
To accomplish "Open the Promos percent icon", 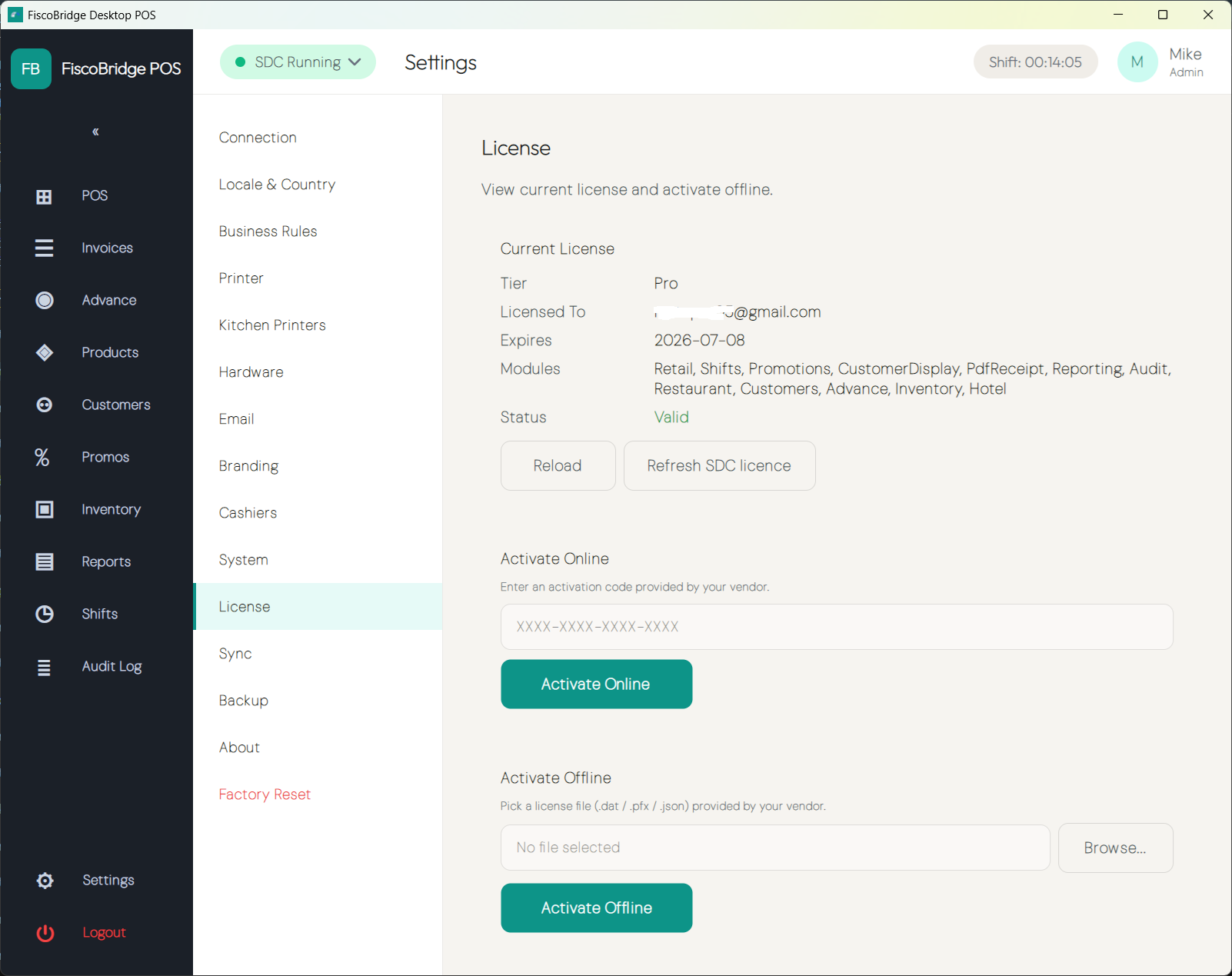I will pos(42,457).
